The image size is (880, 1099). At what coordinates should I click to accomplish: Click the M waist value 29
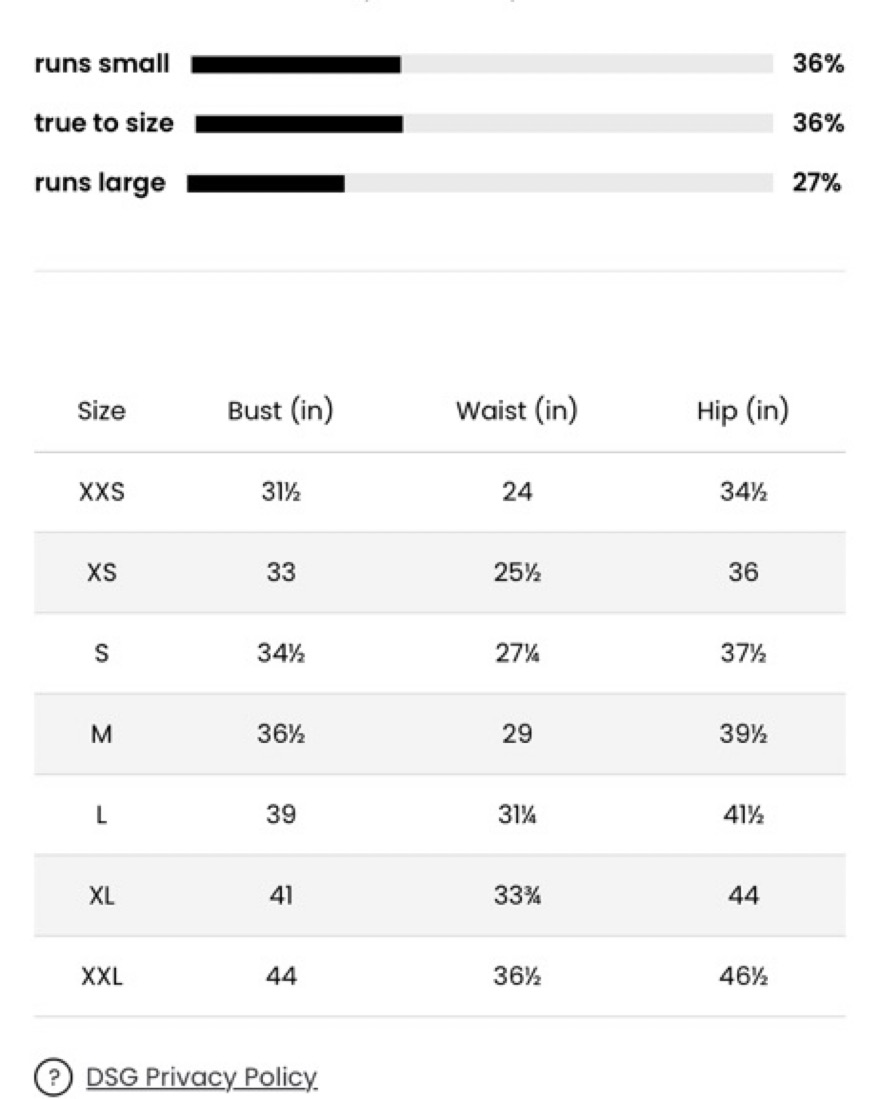[x=517, y=734]
